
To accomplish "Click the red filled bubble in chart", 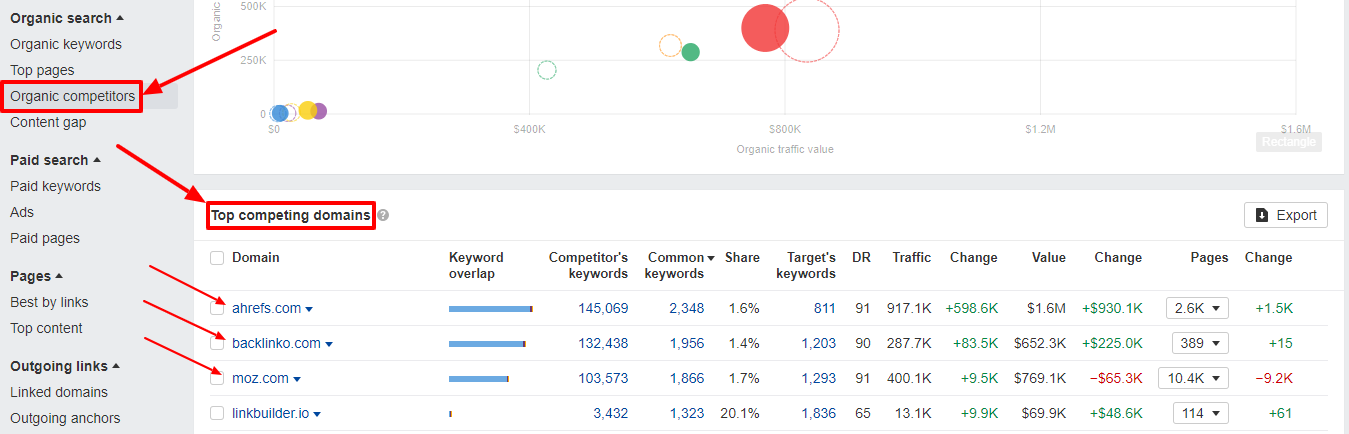I will point(765,28).
